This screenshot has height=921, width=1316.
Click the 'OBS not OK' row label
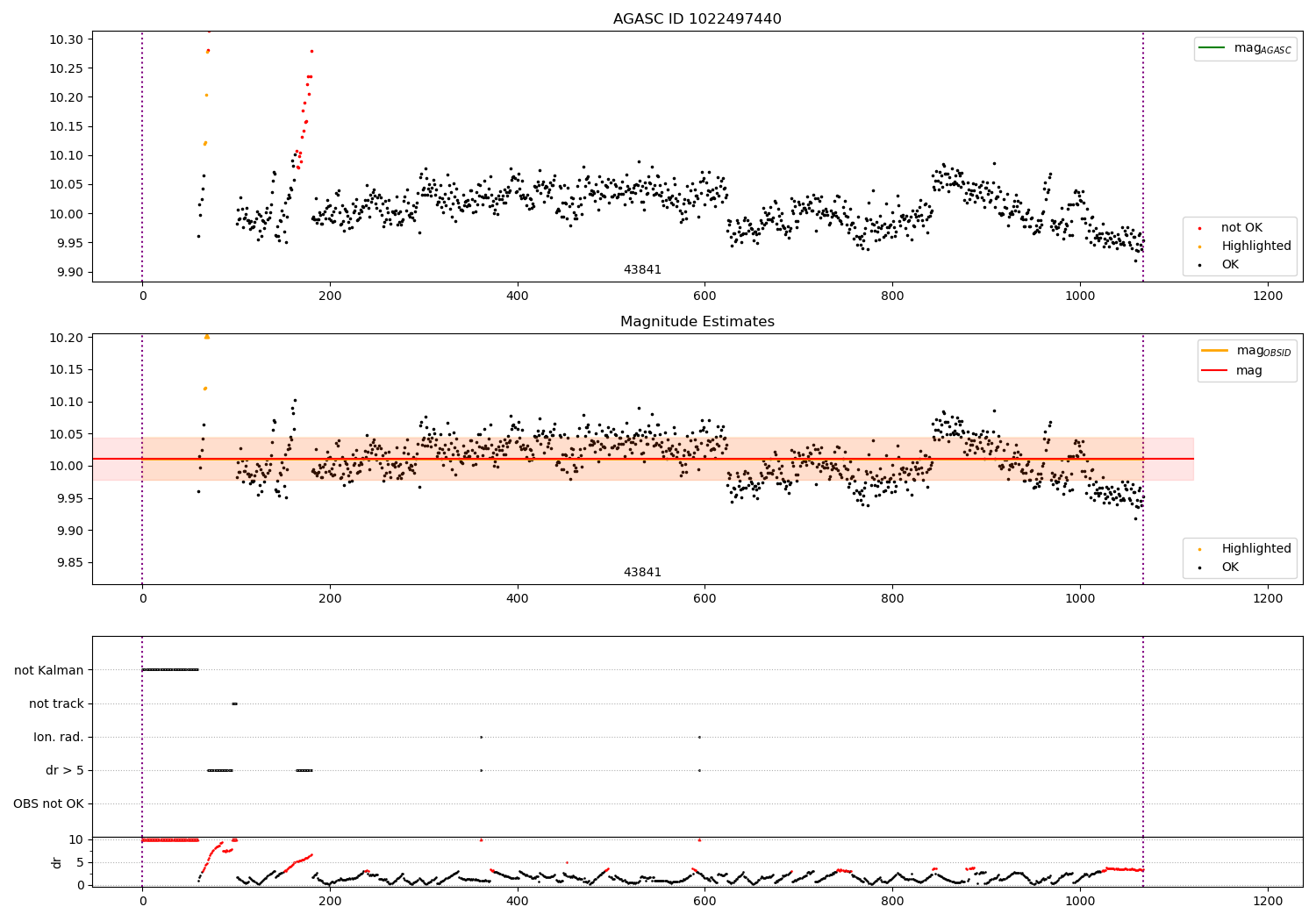(49, 803)
